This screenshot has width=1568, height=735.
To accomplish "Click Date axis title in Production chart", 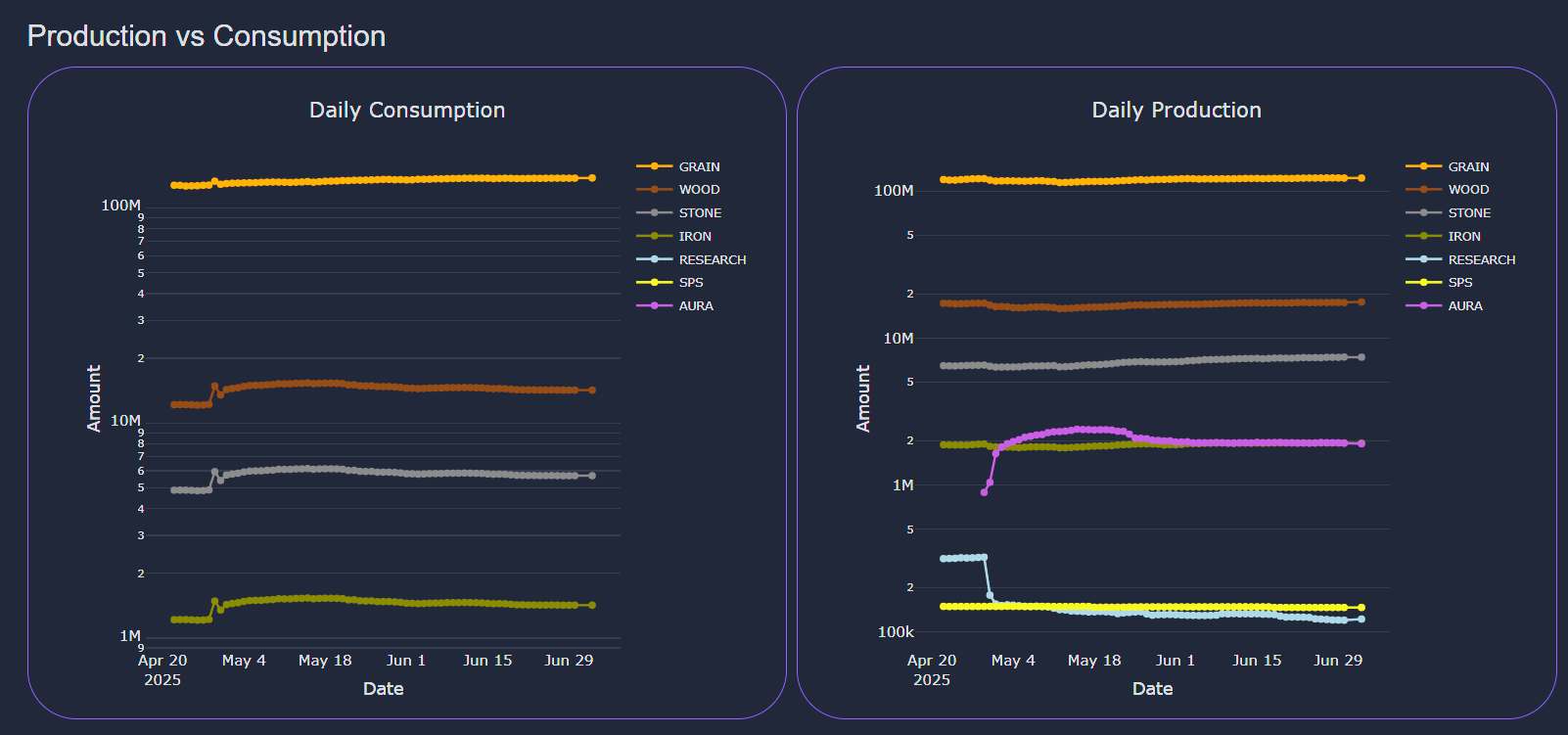I will pyautogui.click(x=1153, y=689).
